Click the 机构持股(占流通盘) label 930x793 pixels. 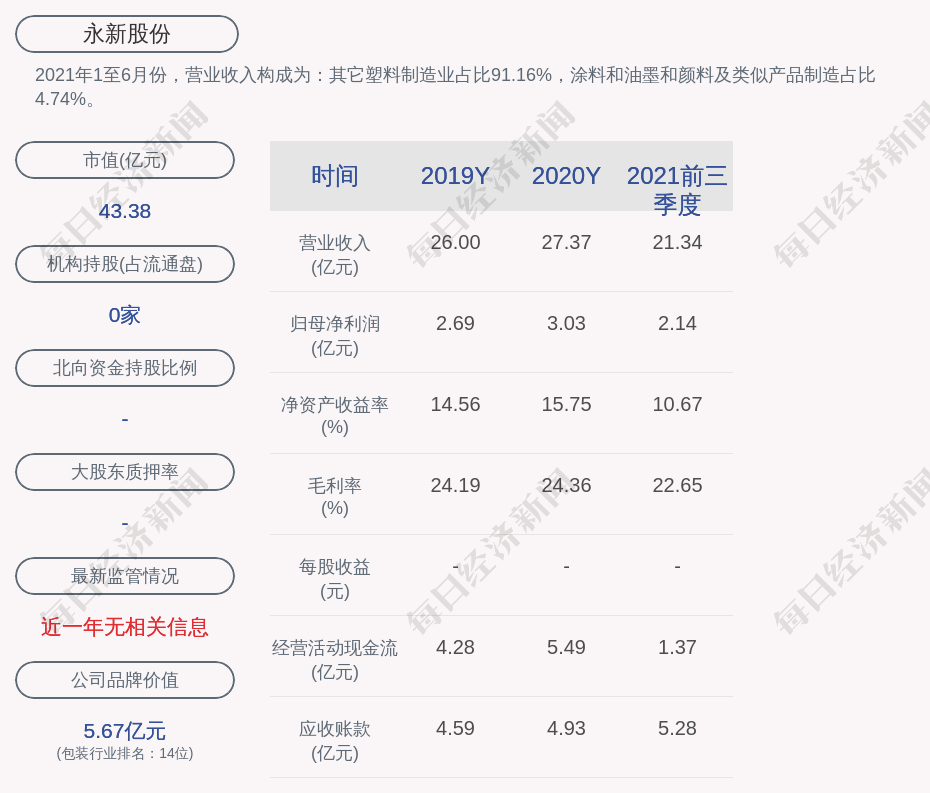(125, 264)
